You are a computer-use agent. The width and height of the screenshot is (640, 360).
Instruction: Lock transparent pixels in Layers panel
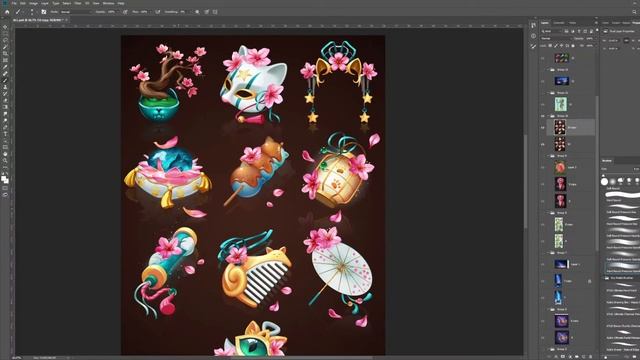pyautogui.click(x=550, y=46)
